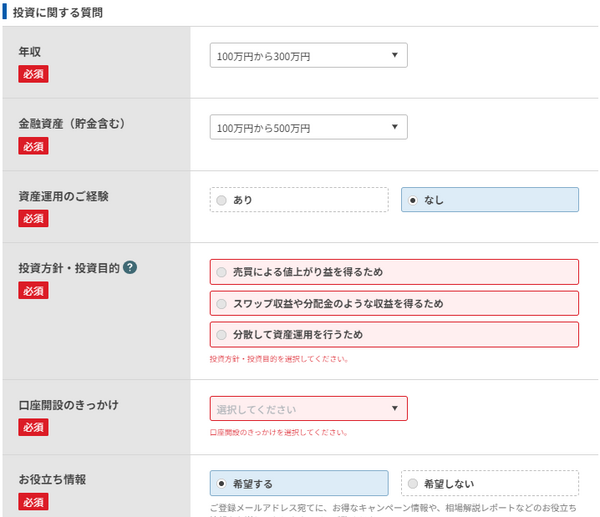Click the help icon beside 投資方針・投資目的

[130, 268]
